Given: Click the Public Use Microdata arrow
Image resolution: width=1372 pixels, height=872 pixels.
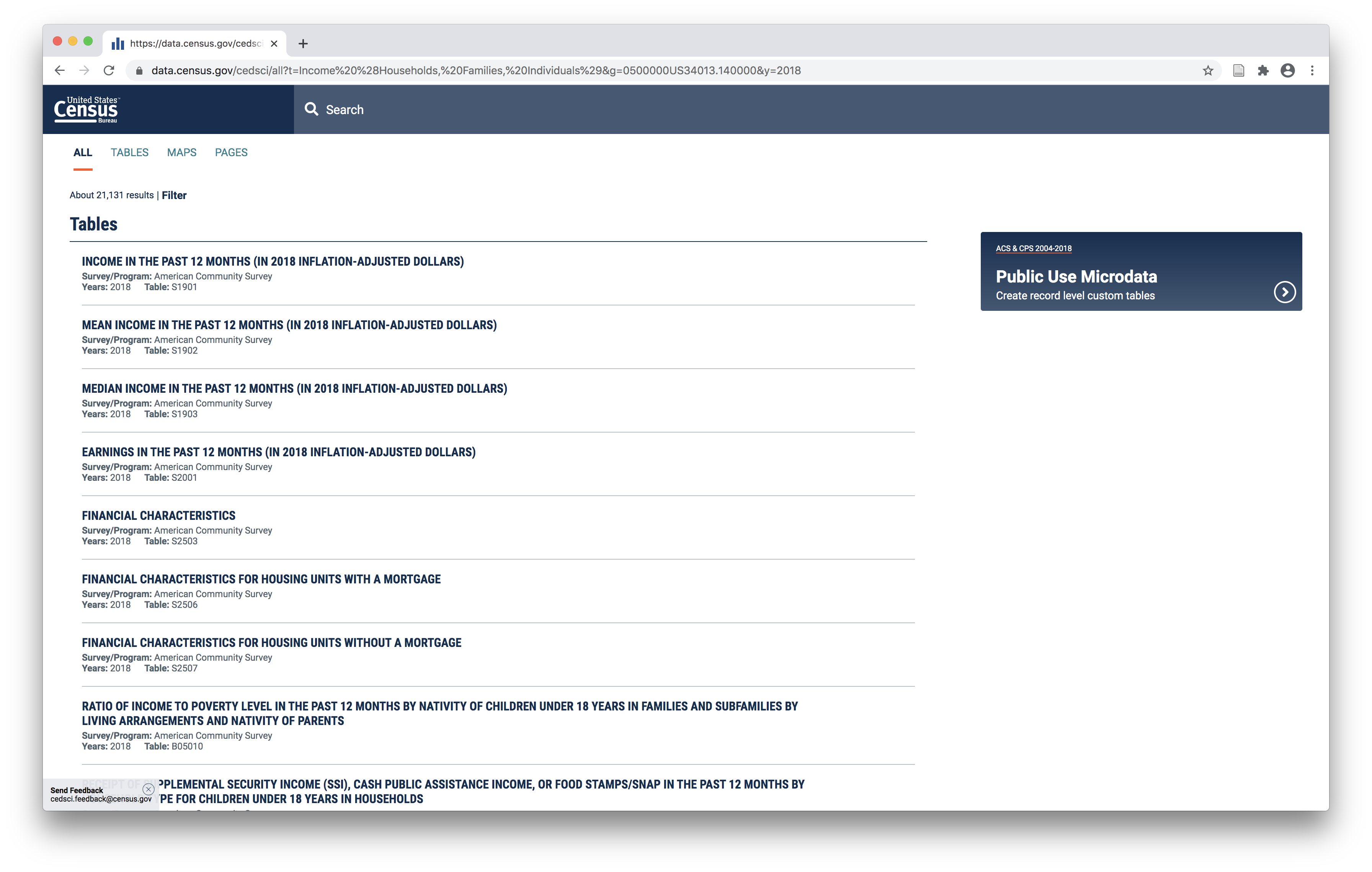Looking at the screenshot, I should tap(1284, 292).
